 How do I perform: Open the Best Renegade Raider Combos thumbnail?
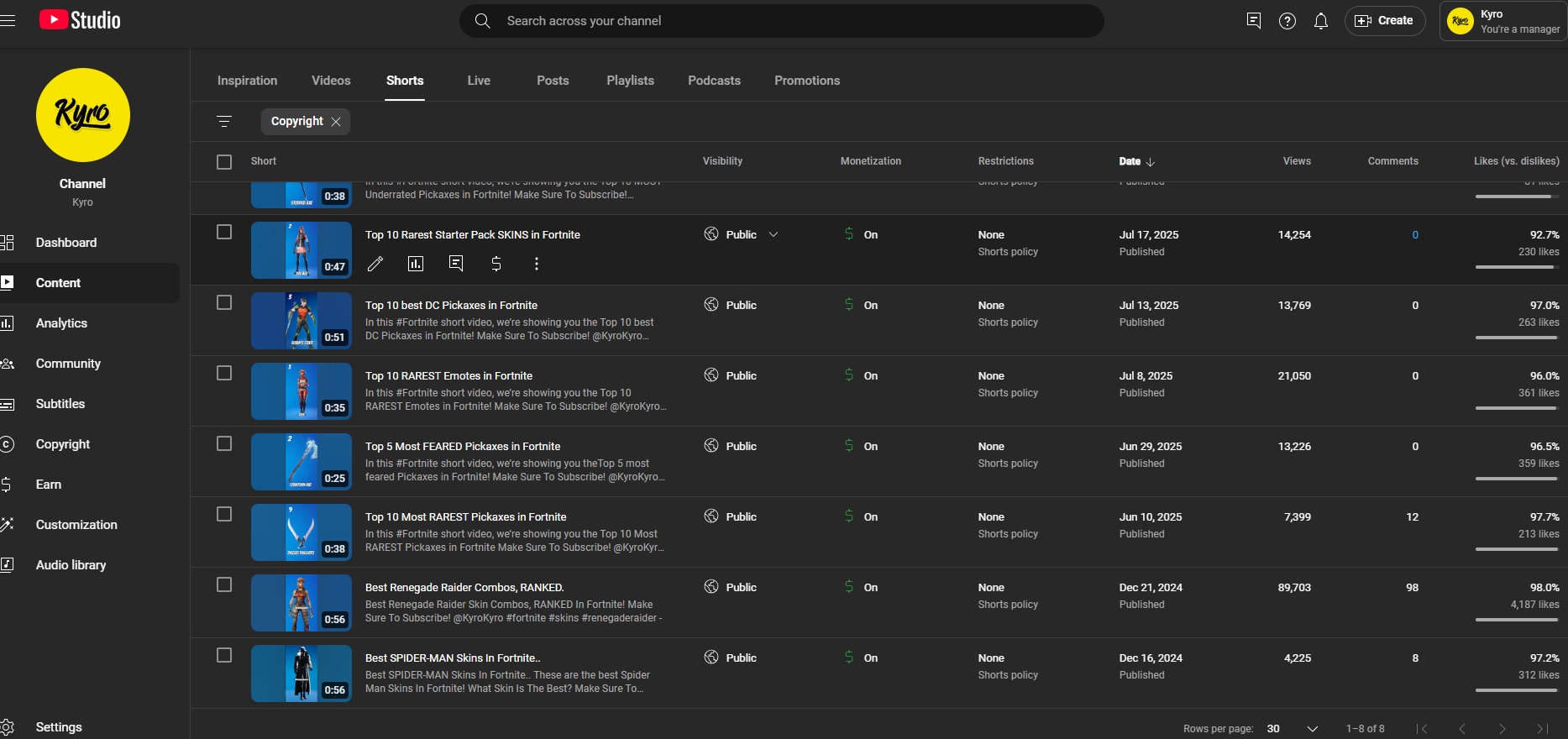302,603
